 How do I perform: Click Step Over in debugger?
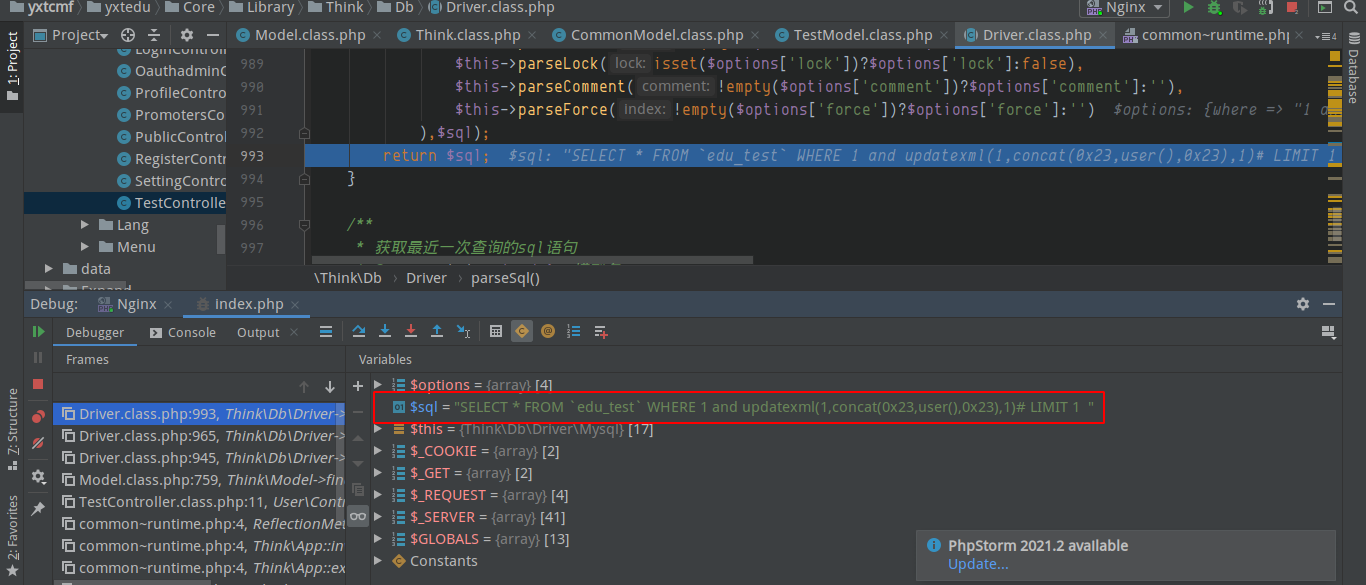359,331
